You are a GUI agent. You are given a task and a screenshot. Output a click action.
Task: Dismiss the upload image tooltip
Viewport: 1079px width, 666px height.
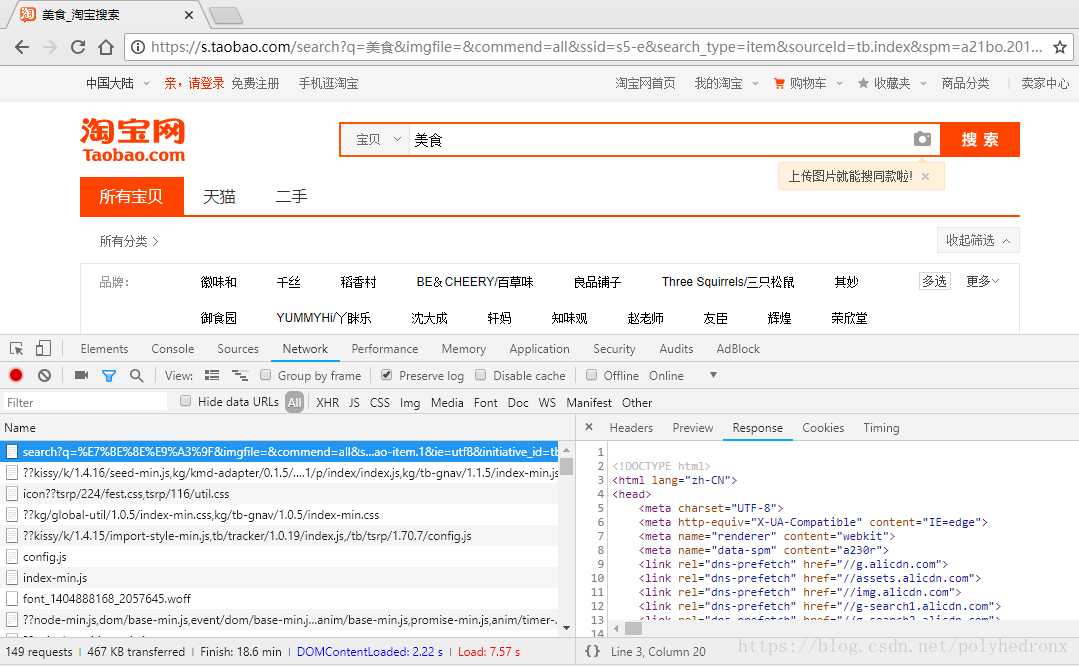click(x=926, y=177)
